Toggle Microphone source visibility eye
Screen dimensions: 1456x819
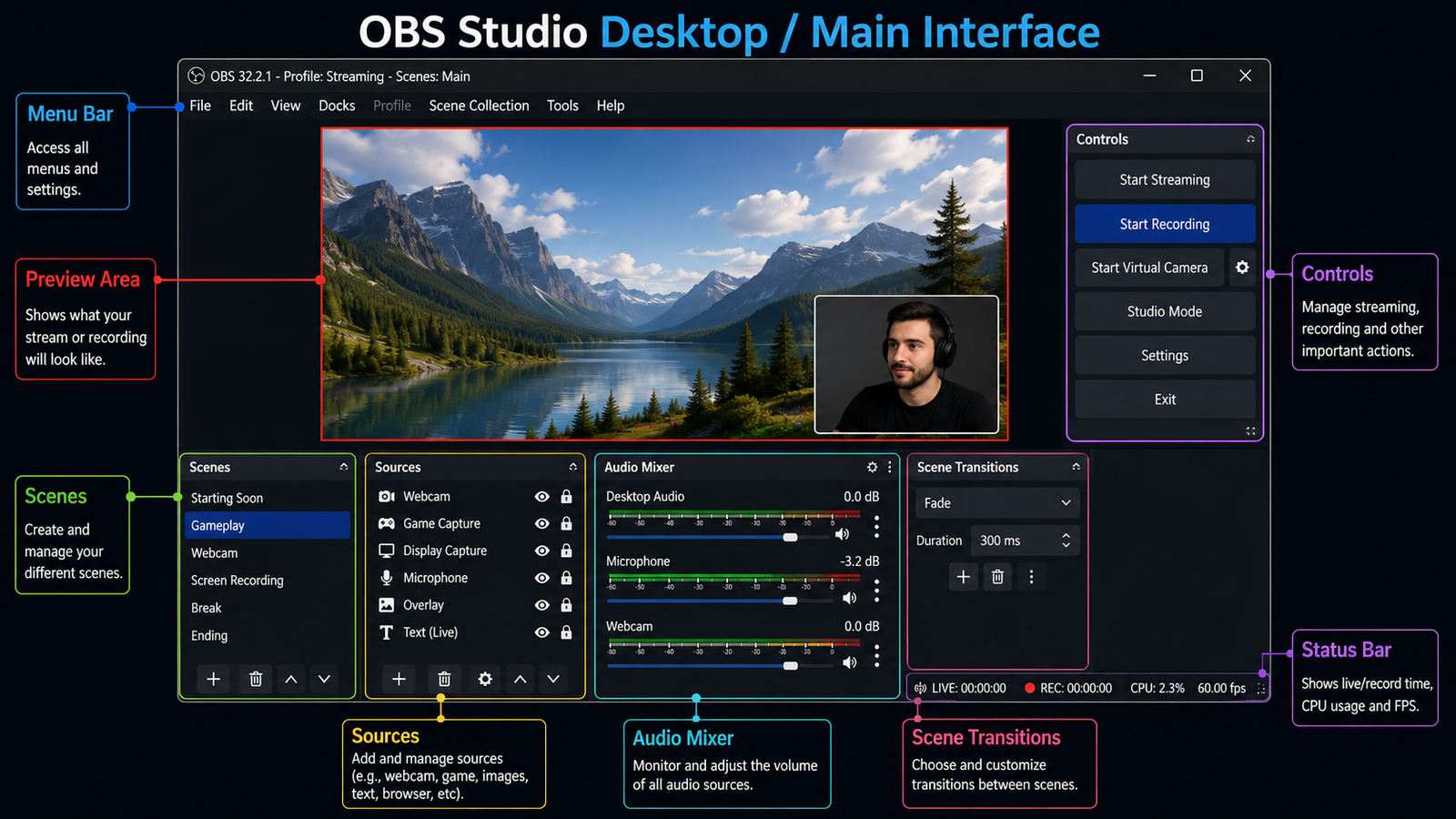click(x=542, y=578)
